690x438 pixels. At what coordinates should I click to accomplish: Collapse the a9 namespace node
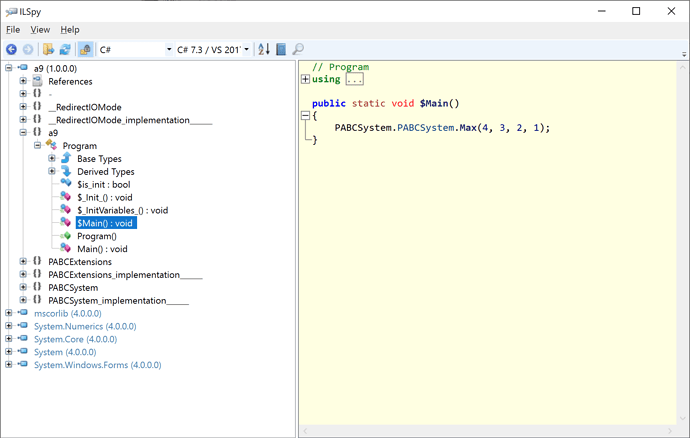click(23, 132)
